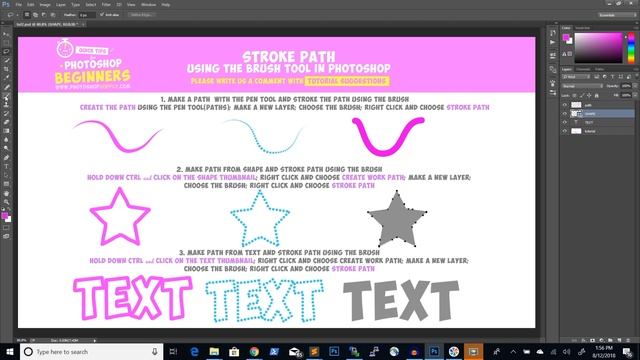Image resolution: width=640 pixels, height=360 pixels.
Task: Click New selection mode in options bar
Action: point(27,15)
